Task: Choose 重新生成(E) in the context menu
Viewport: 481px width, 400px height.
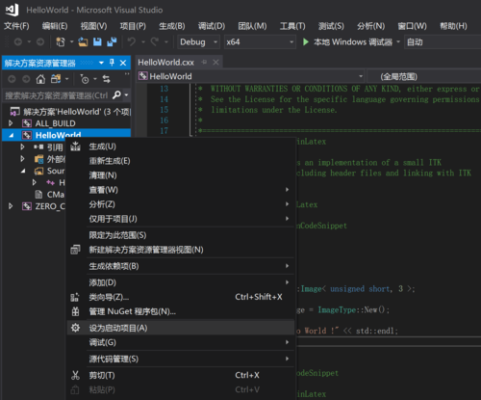Action: (180, 161)
